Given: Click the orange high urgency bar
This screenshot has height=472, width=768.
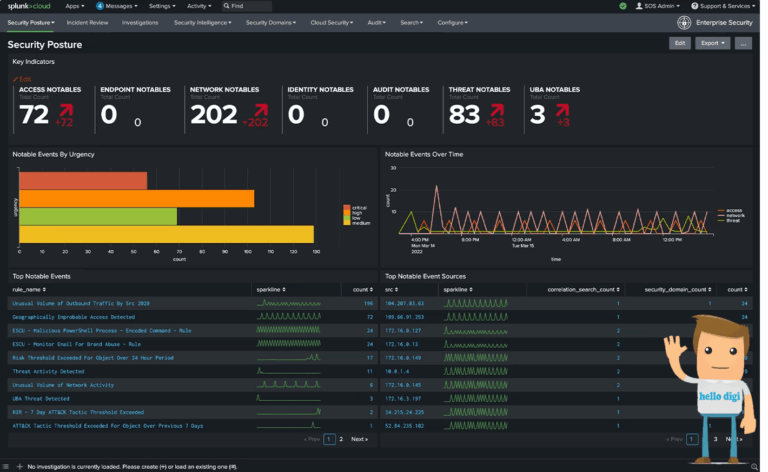Looking at the screenshot, I should tap(137, 198).
